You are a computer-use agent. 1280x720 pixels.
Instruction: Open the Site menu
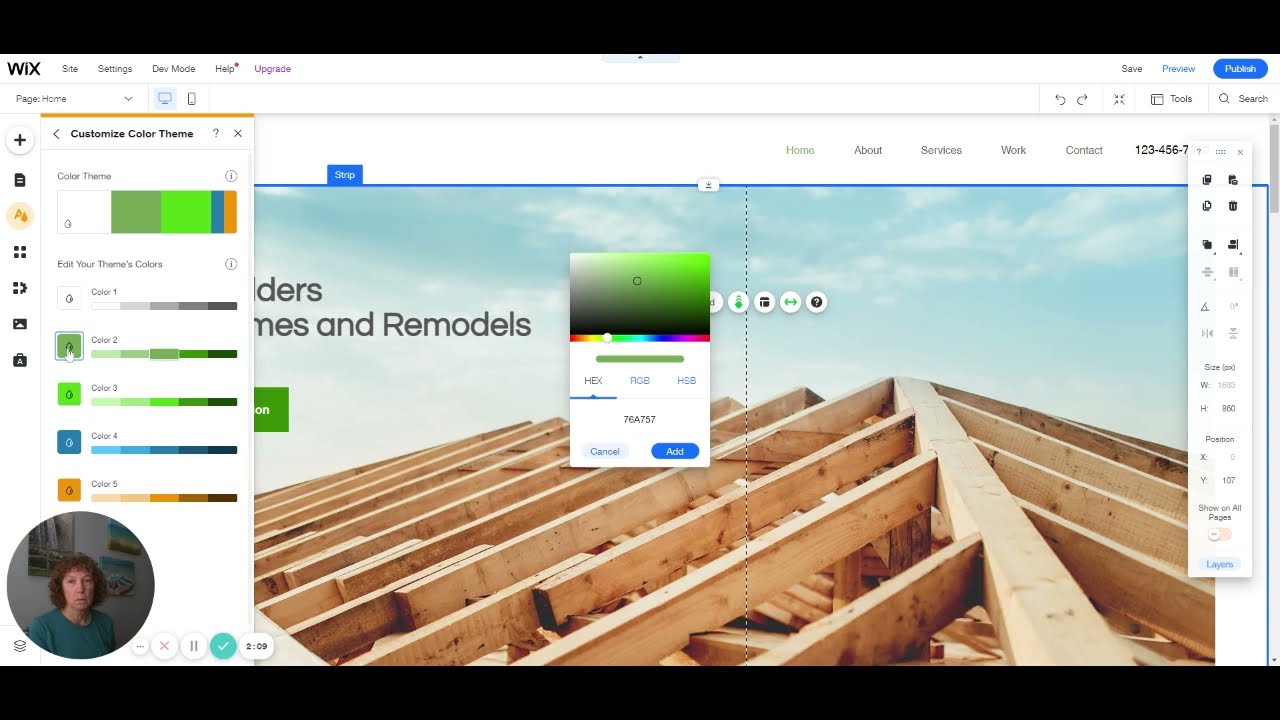coord(70,69)
